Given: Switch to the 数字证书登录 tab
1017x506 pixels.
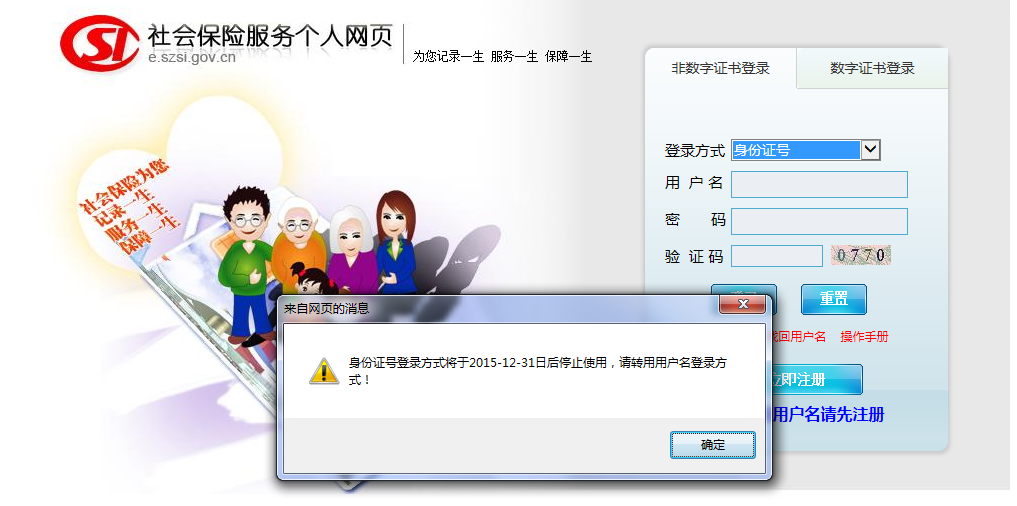Looking at the screenshot, I should point(872,68).
